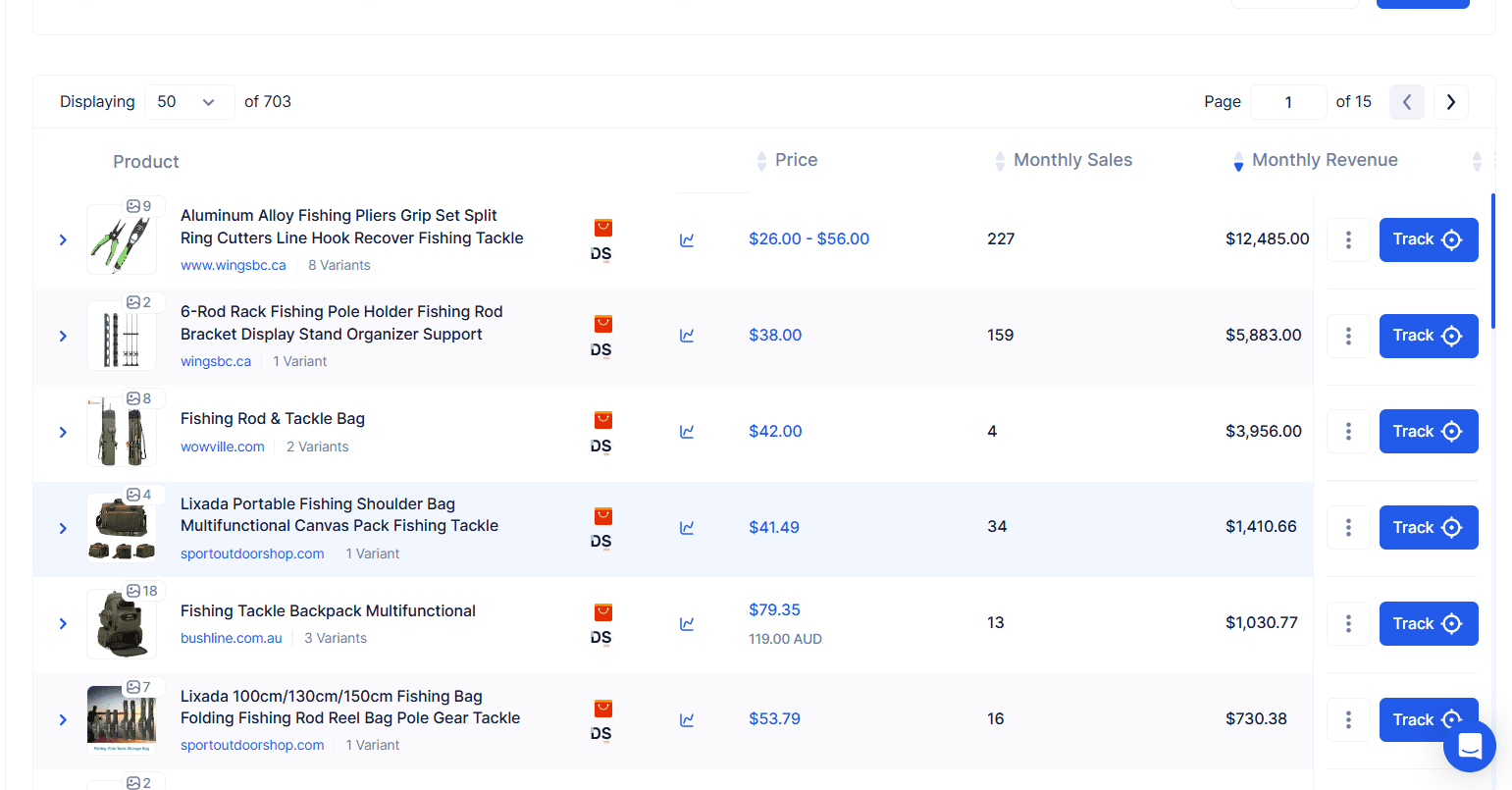Screen dimensions: 1512x790
Task: Click AliExpress icon in Fishing Tackle Backpack row
Action: [602, 612]
